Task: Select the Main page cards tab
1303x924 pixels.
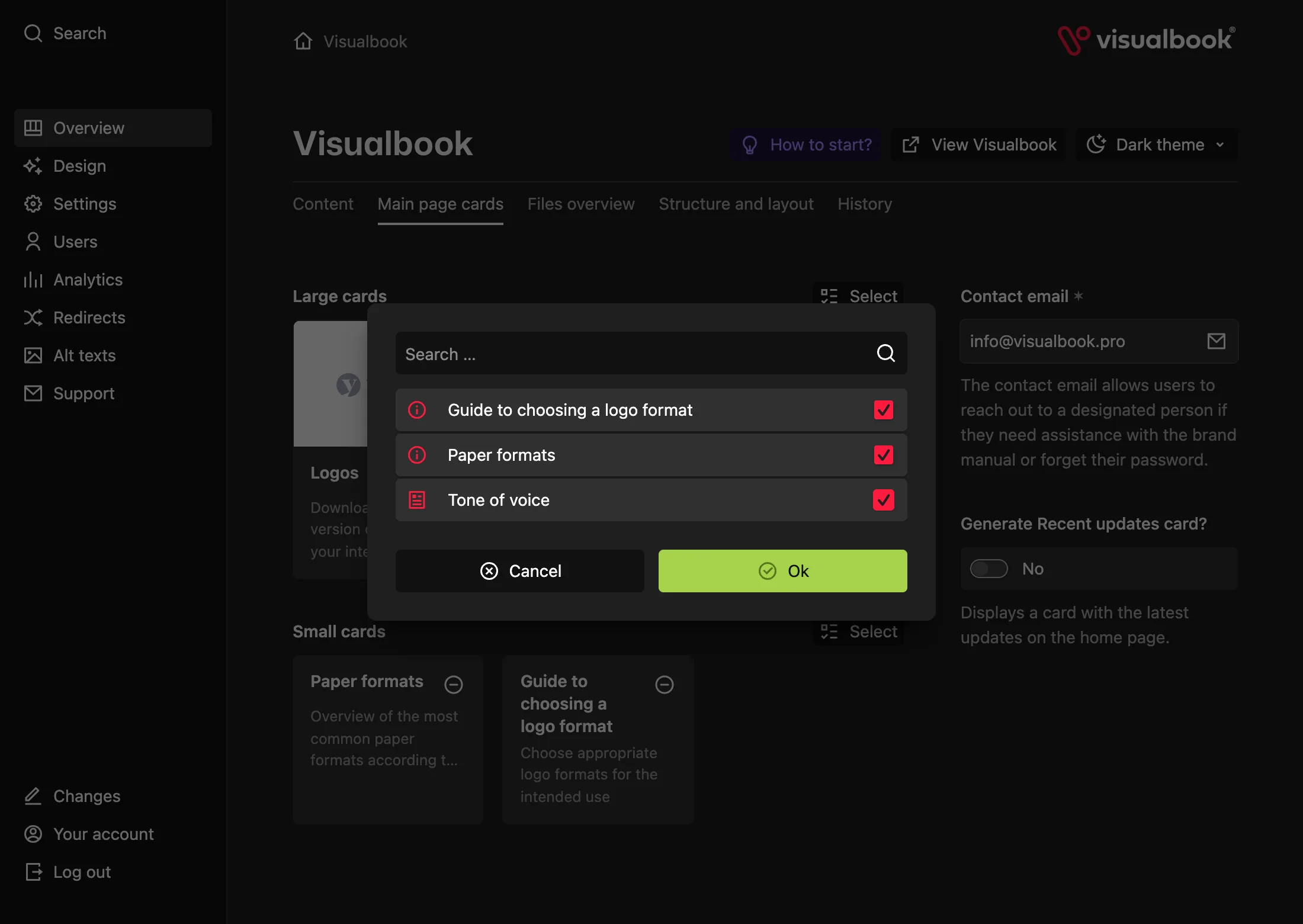Action: pyautogui.click(x=441, y=204)
